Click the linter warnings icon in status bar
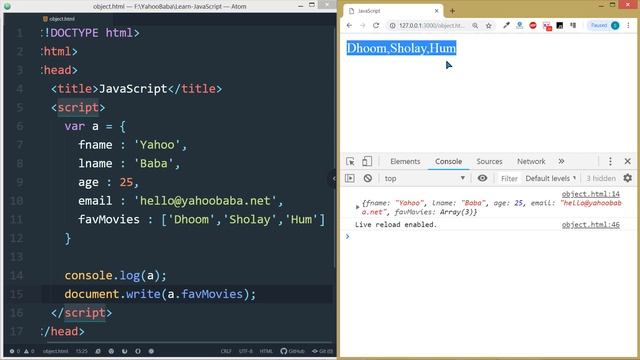This screenshot has height=360, width=640. click(x=29, y=351)
